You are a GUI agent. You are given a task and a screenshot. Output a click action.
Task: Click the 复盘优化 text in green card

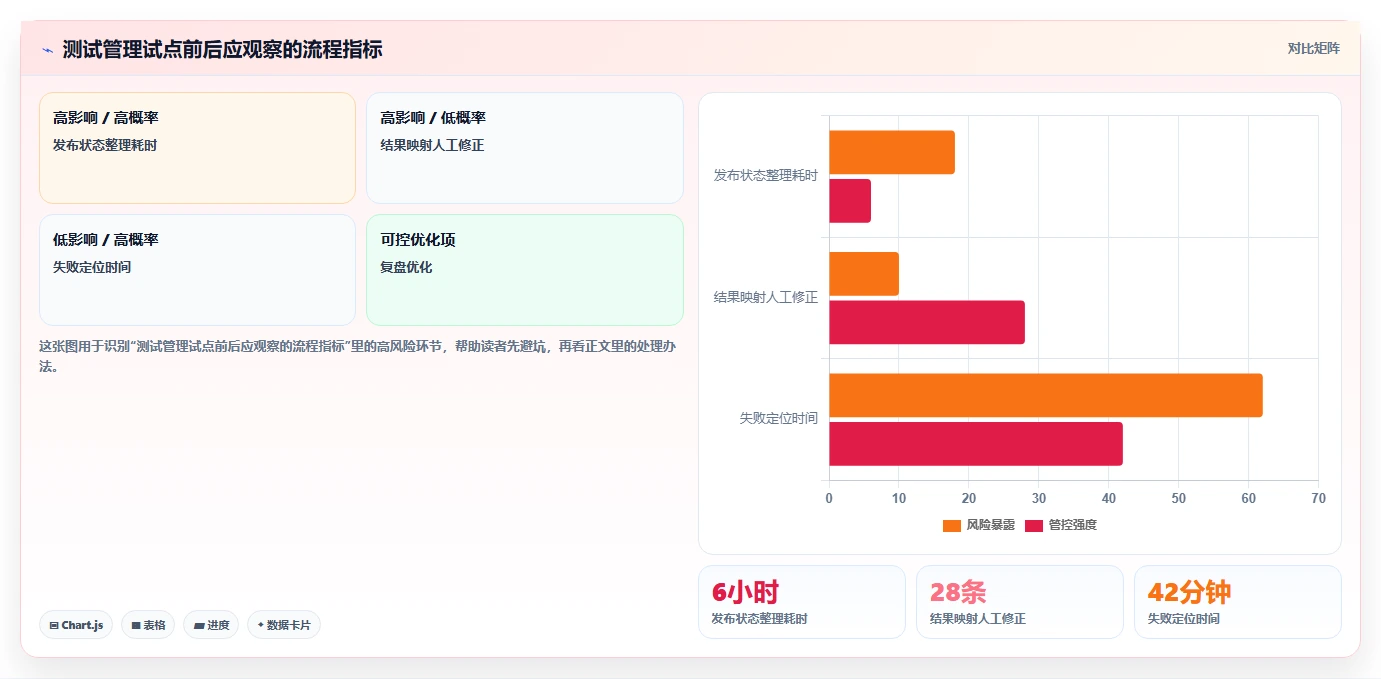point(406,267)
